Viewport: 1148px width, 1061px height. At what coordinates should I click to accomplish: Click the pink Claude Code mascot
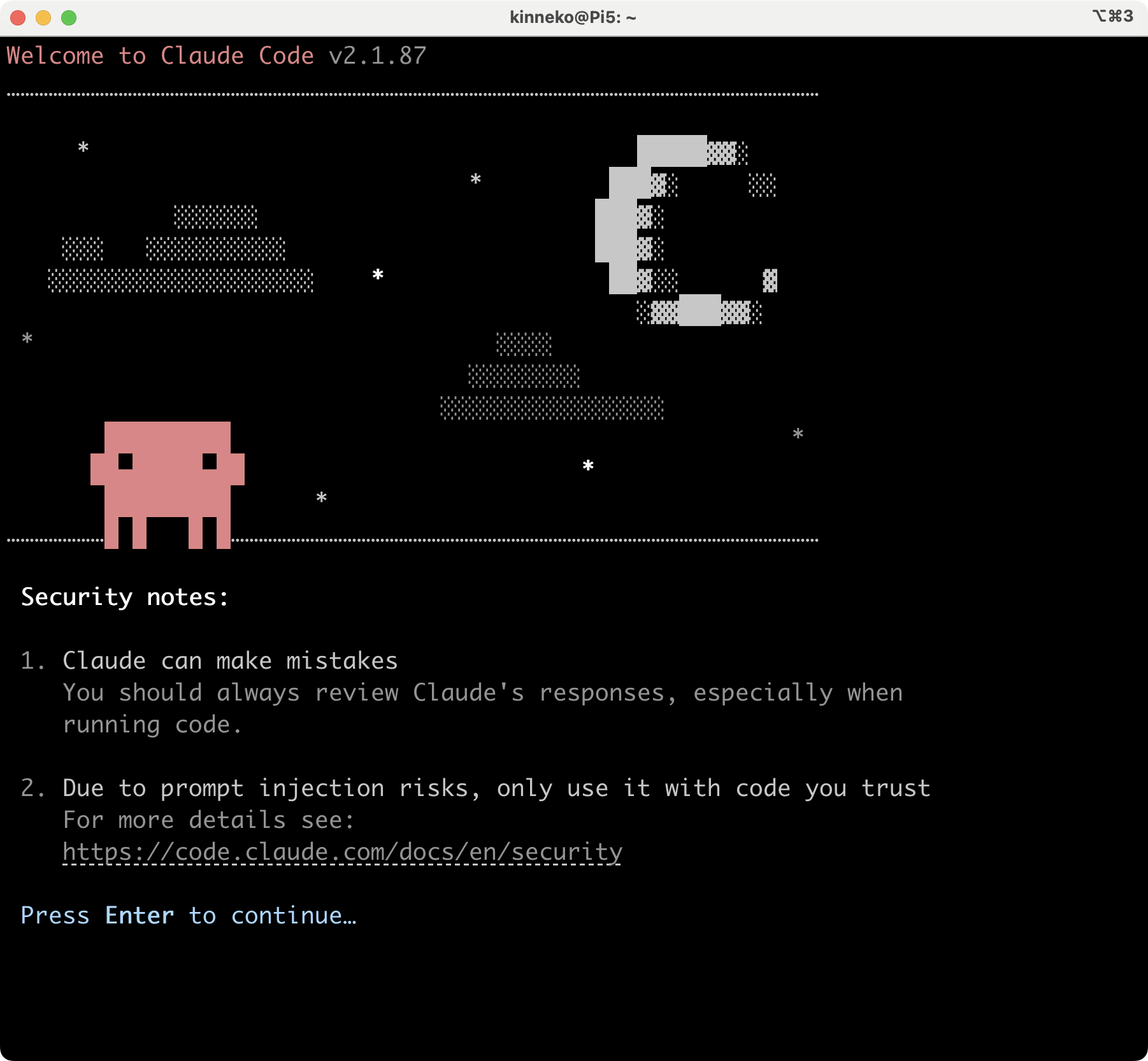pos(168,485)
